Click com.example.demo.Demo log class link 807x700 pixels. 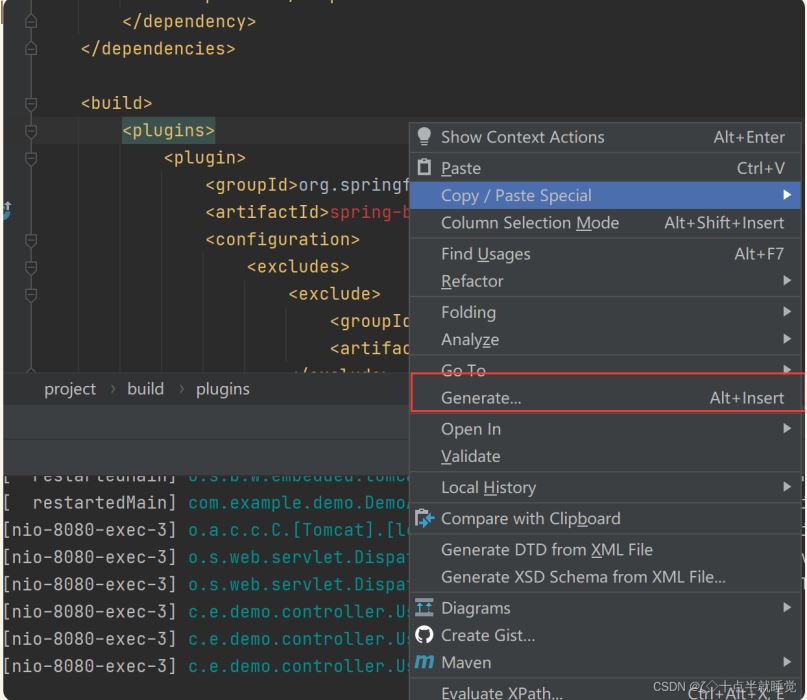point(299,502)
